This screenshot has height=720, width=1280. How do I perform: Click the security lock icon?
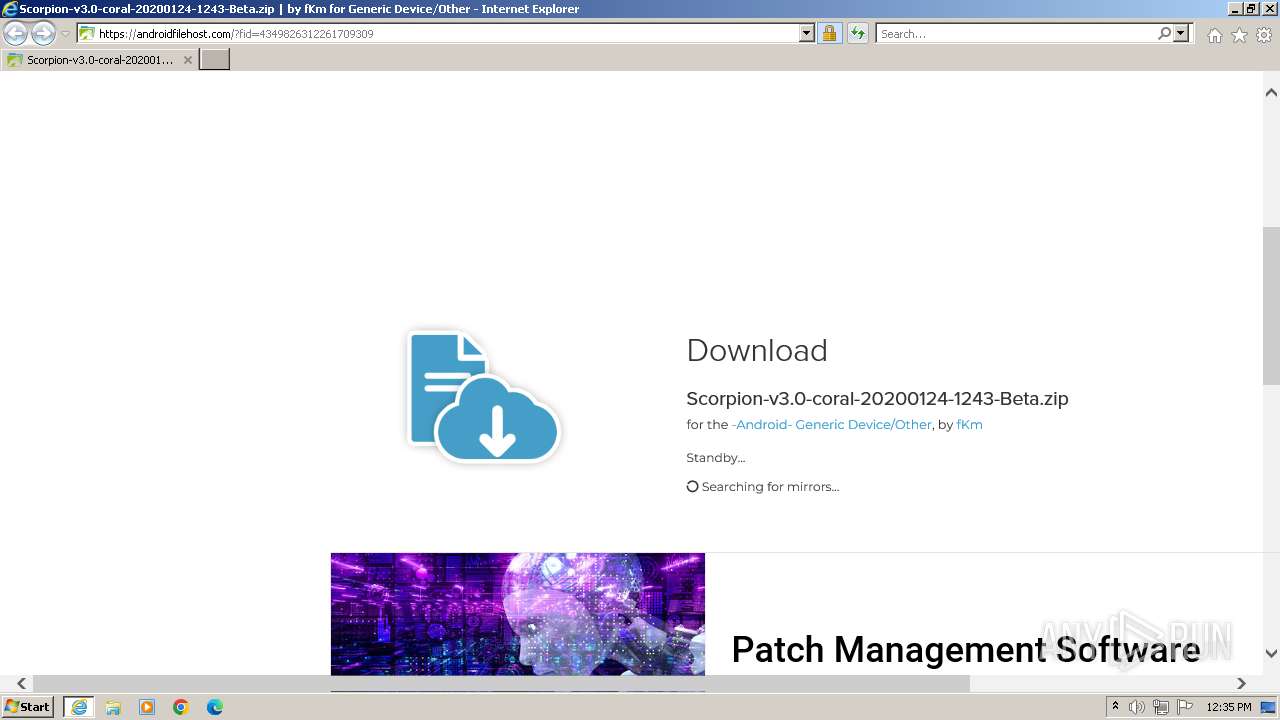pos(829,34)
